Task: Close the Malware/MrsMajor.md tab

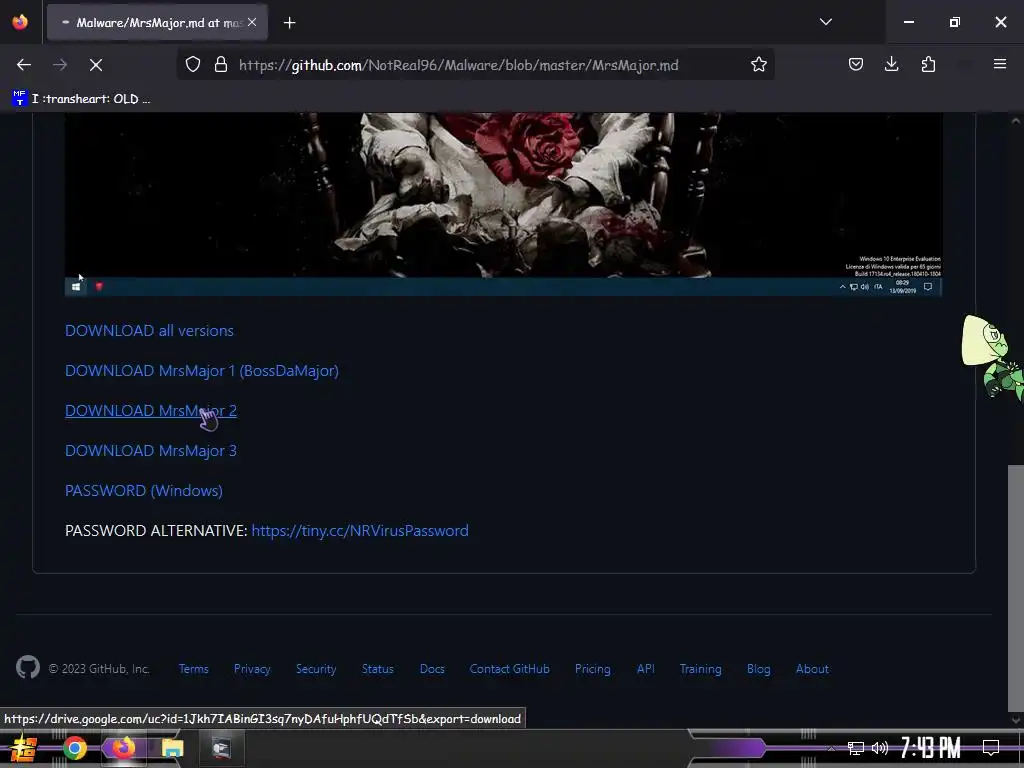Action: (x=252, y=22)
